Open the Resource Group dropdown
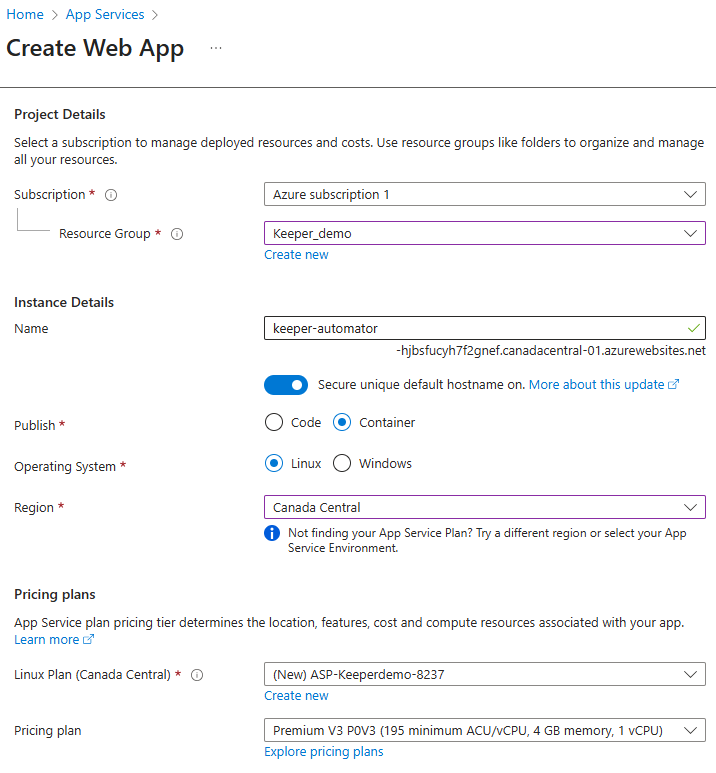The image size is (716, 773). [484, 233]
